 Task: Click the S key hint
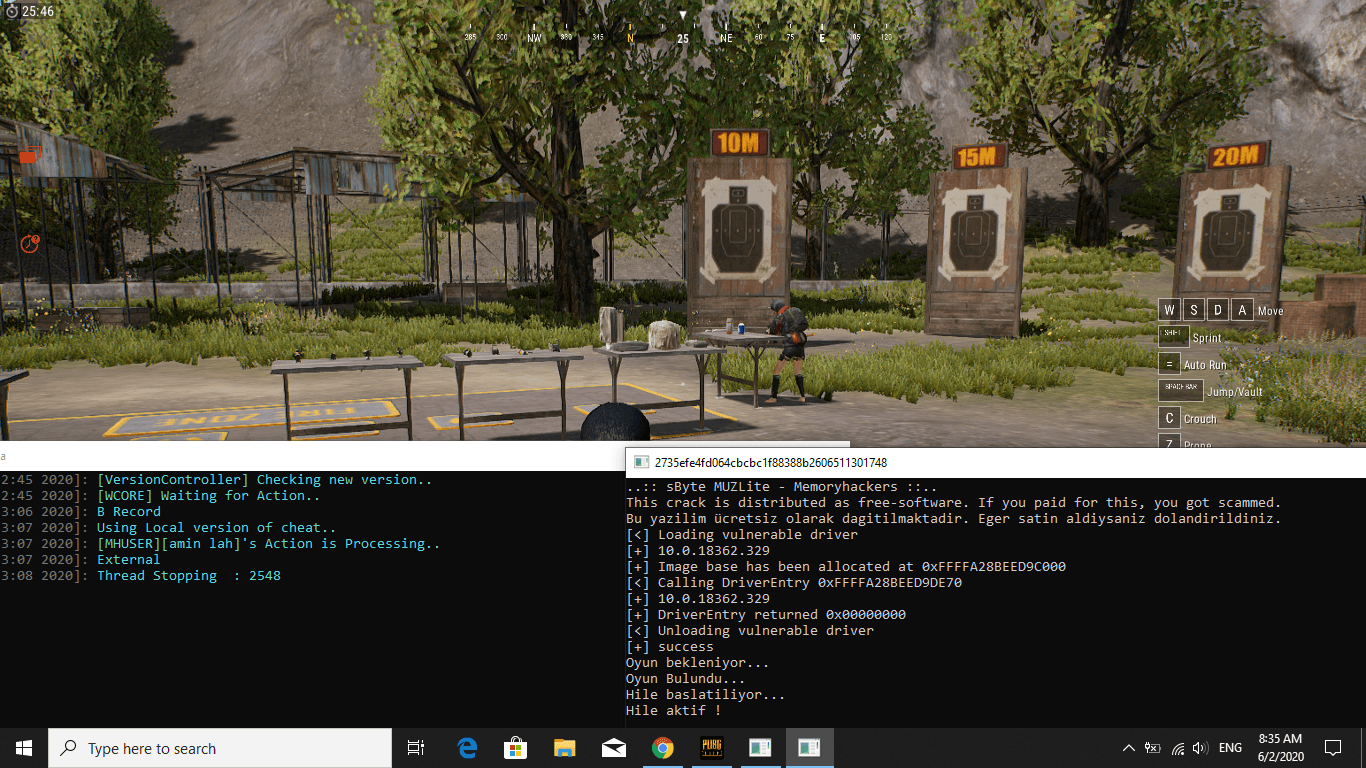coord(1194,310)
